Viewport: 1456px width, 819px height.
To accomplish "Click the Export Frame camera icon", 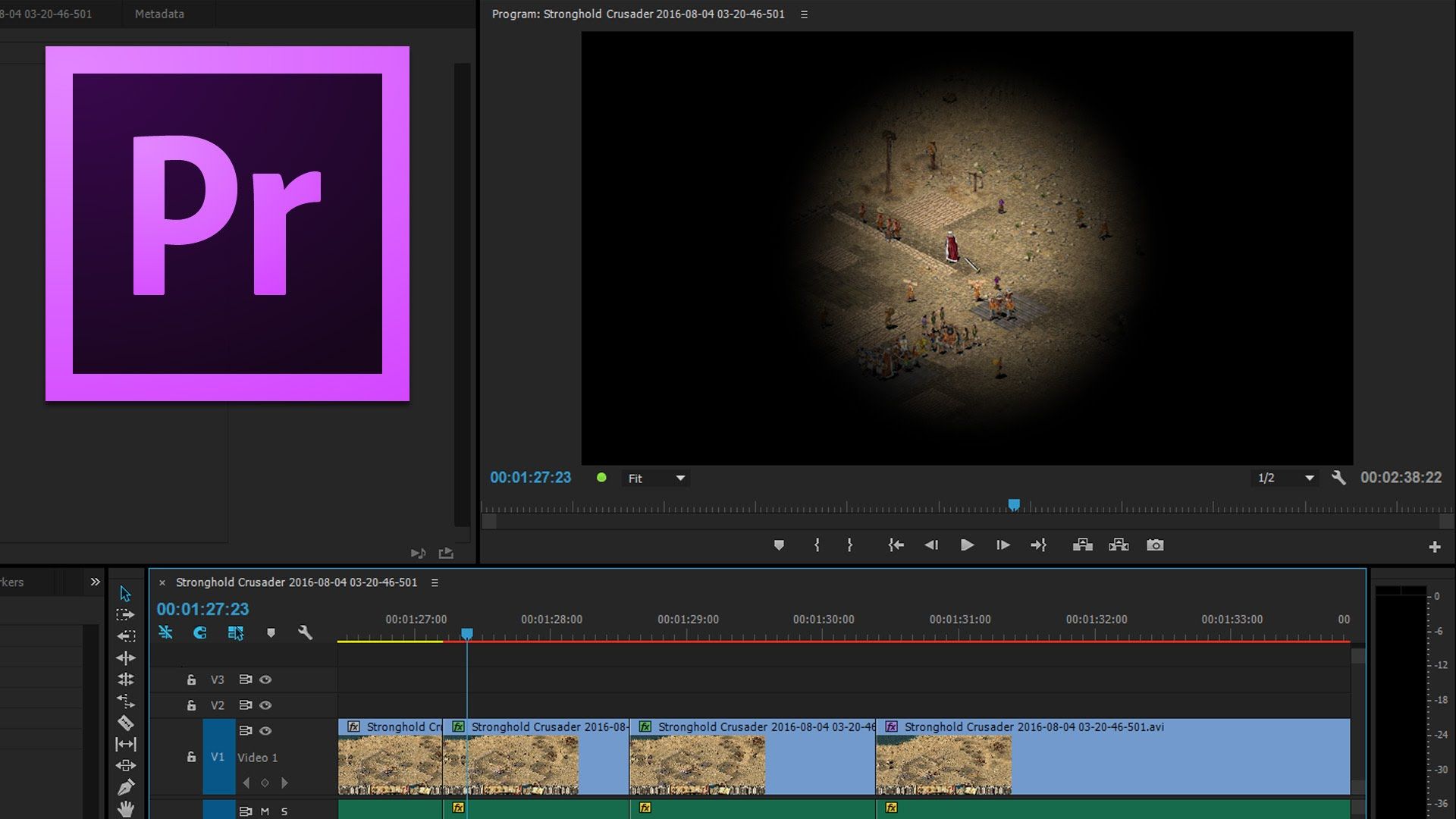I will (x=1155, y=545).
